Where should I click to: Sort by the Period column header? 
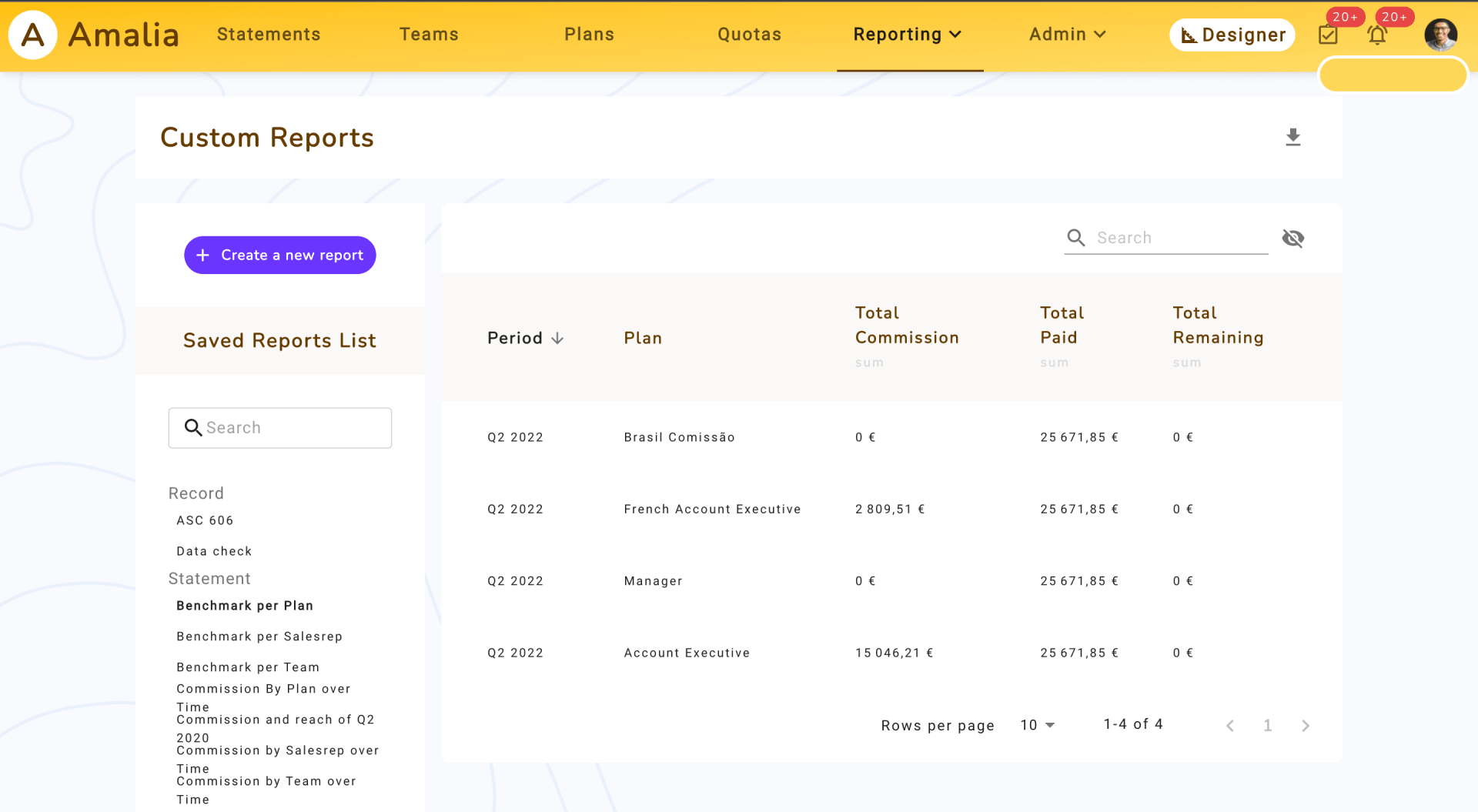[x=515, y=338]
